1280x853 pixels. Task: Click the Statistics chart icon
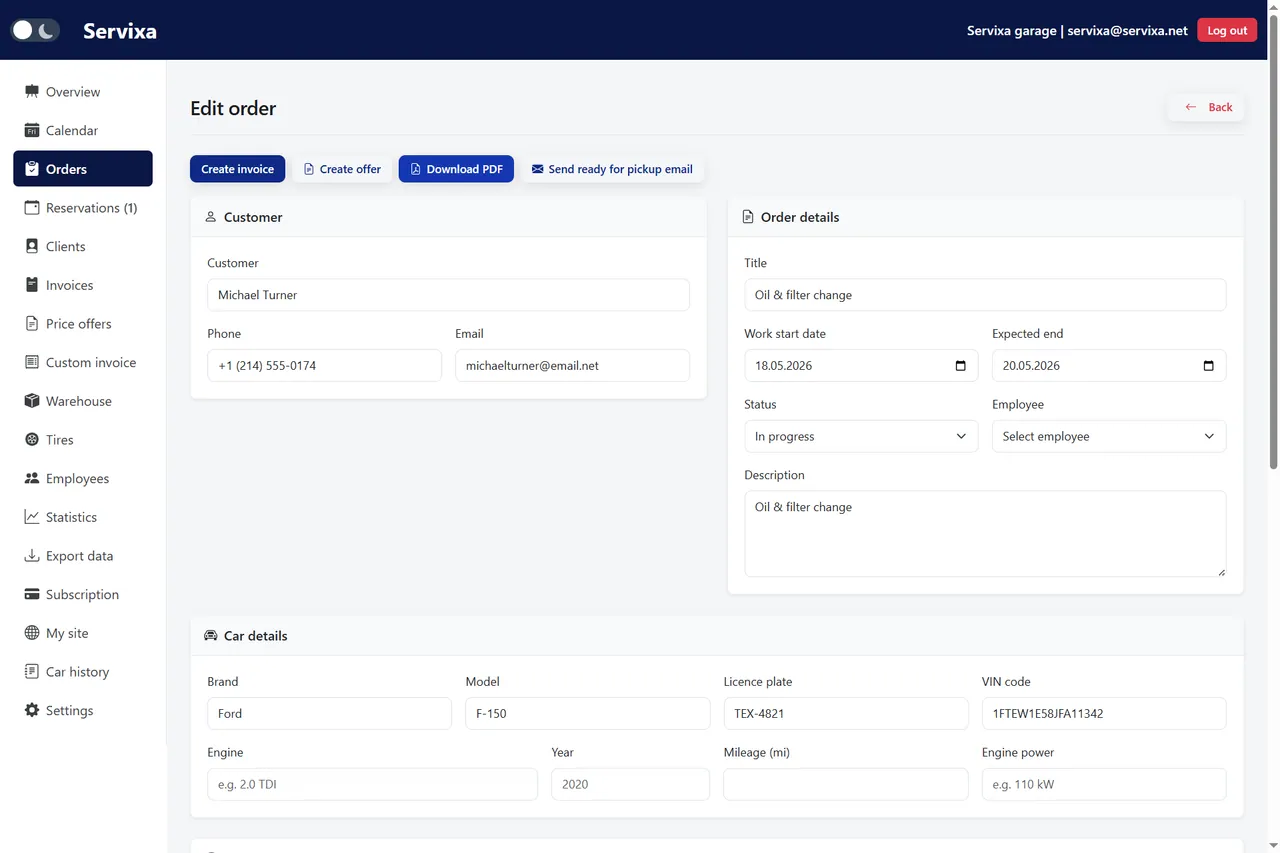[x=32, y=517]
